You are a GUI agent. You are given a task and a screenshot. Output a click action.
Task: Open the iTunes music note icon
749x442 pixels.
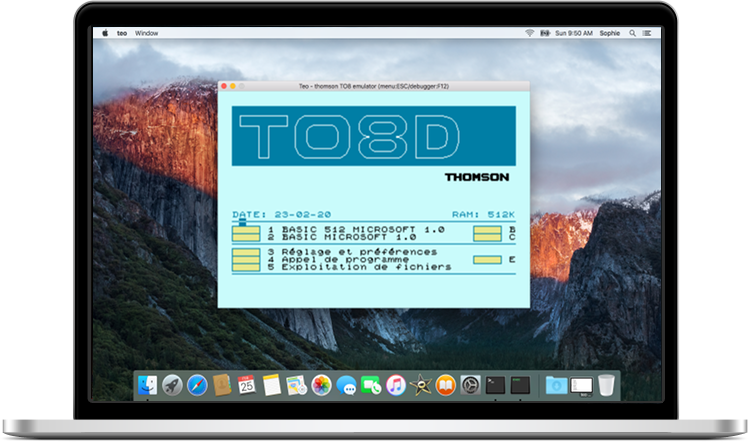(396, 385)
